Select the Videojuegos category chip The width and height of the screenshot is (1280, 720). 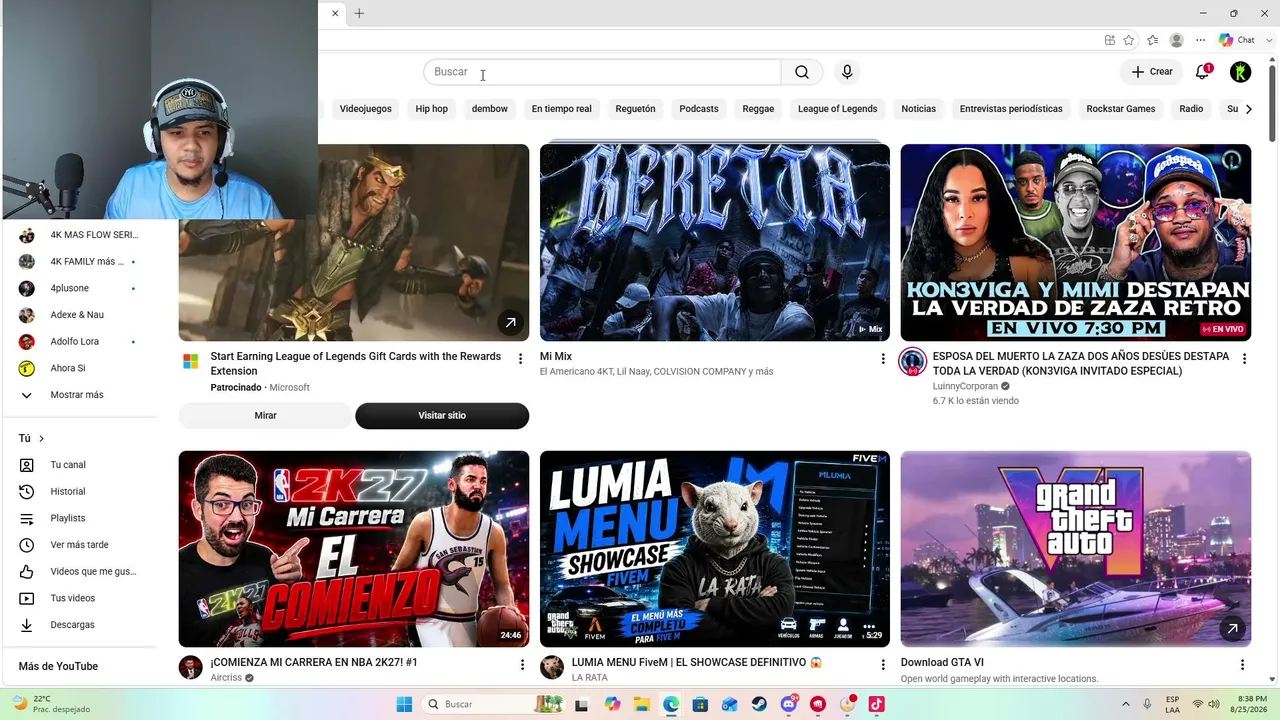tap(365, 109)
